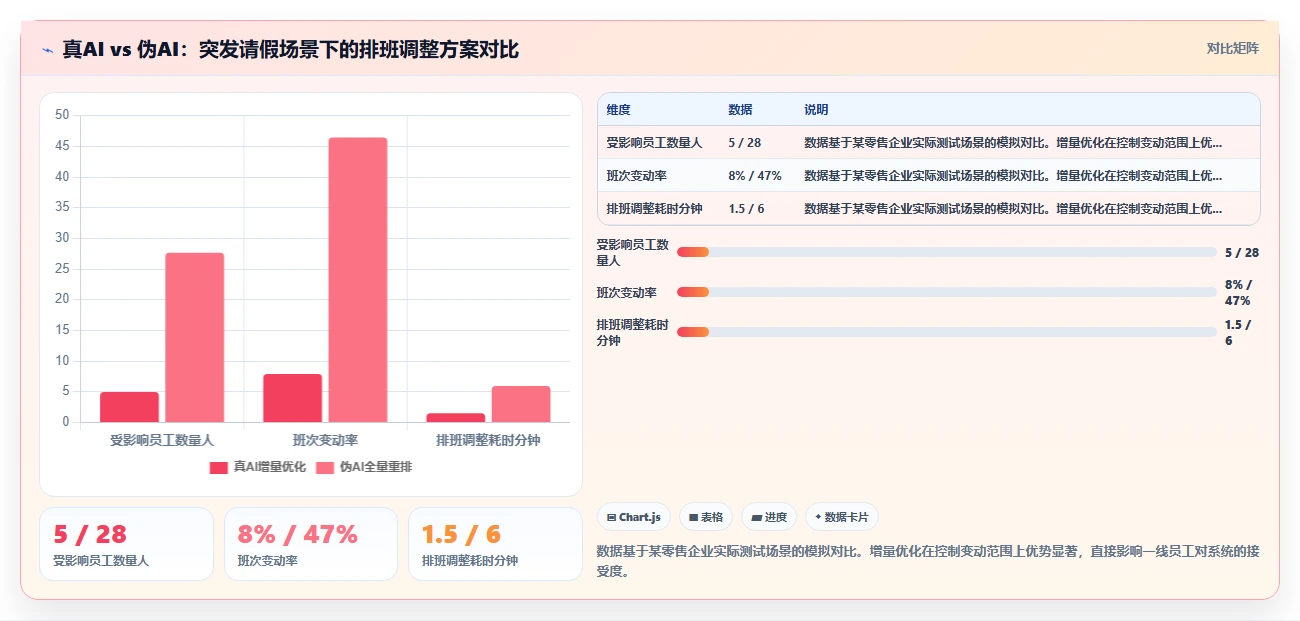
Task: Click table value 1.5 / 6
Action: coord(746,209)
